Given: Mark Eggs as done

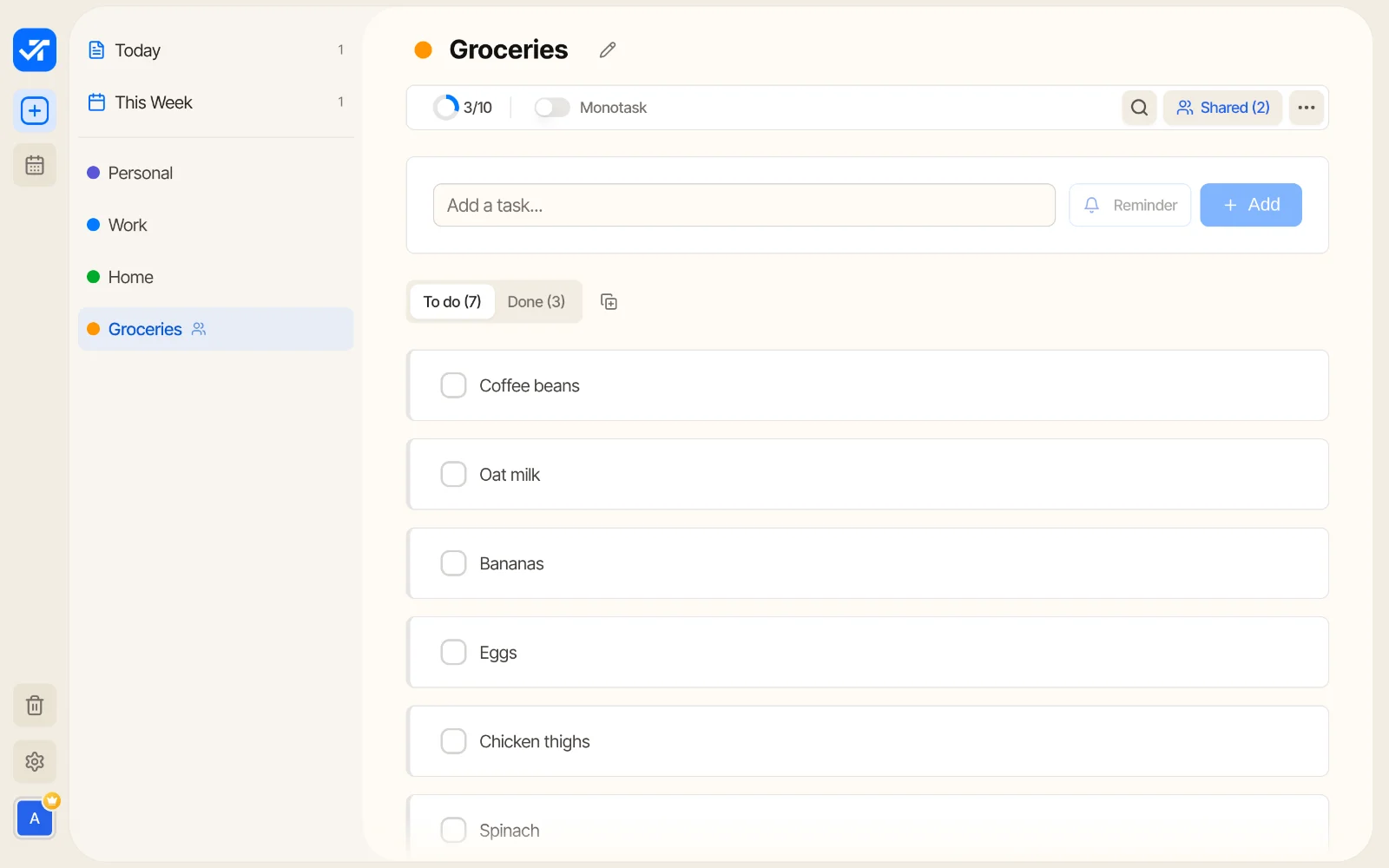Looking at the screenshot, I should [x=453, y=653].
